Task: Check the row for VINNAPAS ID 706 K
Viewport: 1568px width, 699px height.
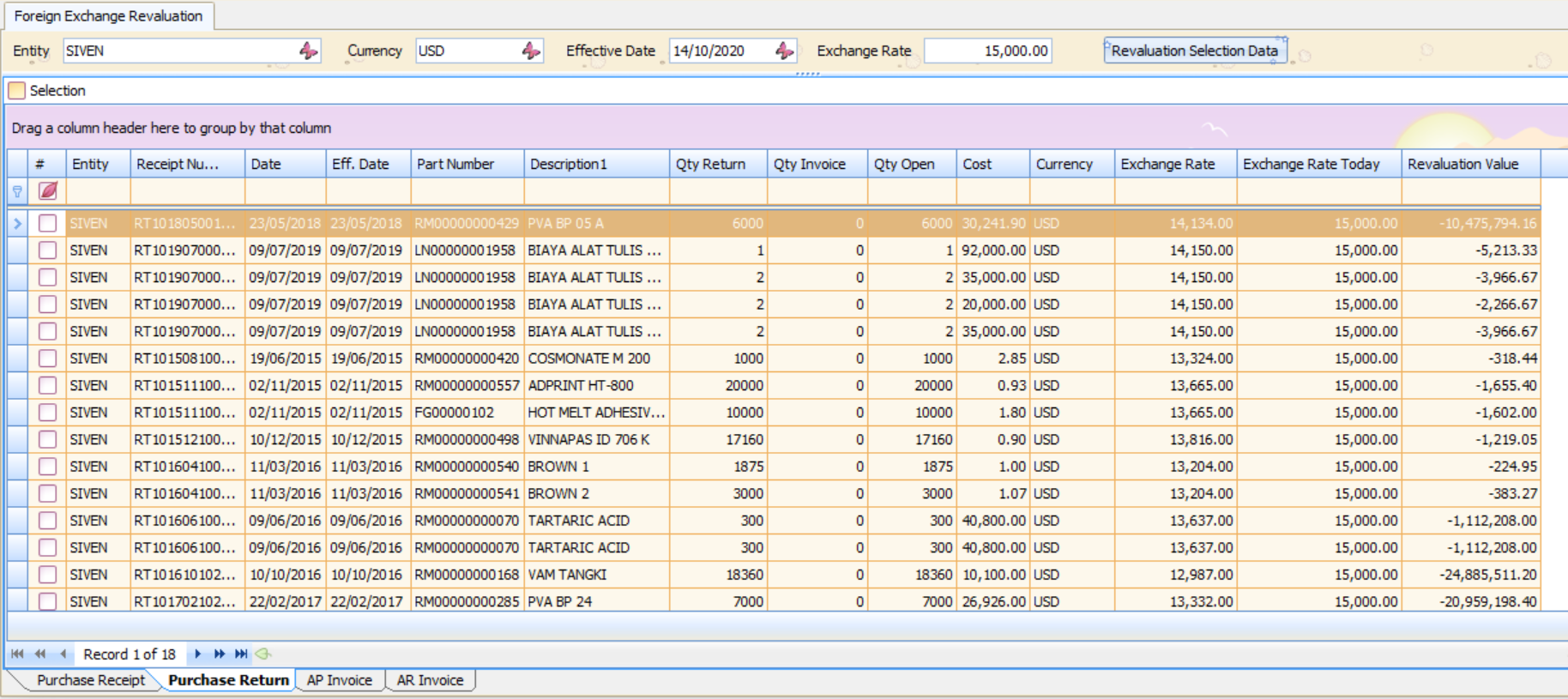Action: coord(48,439)
